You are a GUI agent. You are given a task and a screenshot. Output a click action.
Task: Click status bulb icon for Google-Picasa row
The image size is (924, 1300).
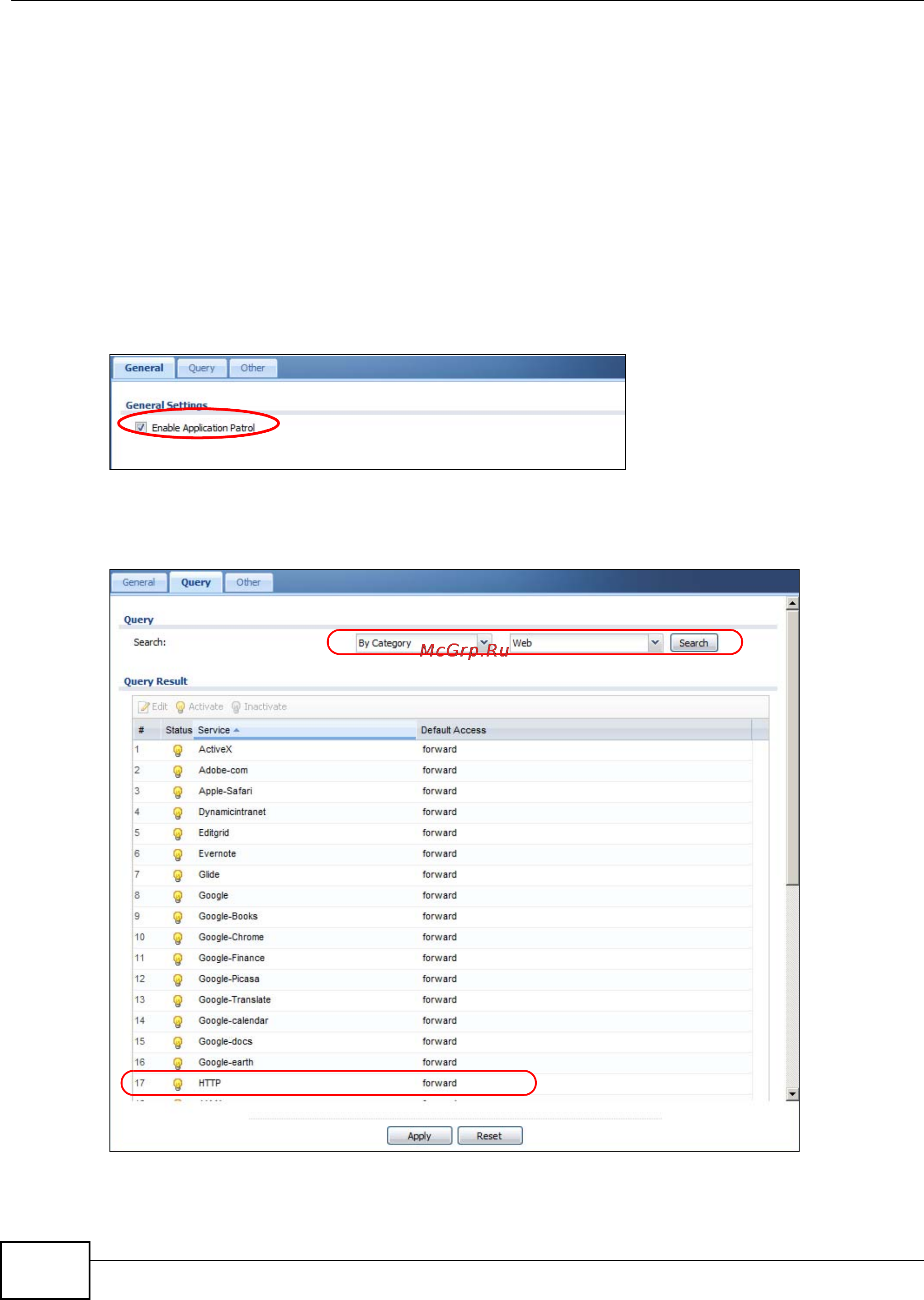click(177, 979)
